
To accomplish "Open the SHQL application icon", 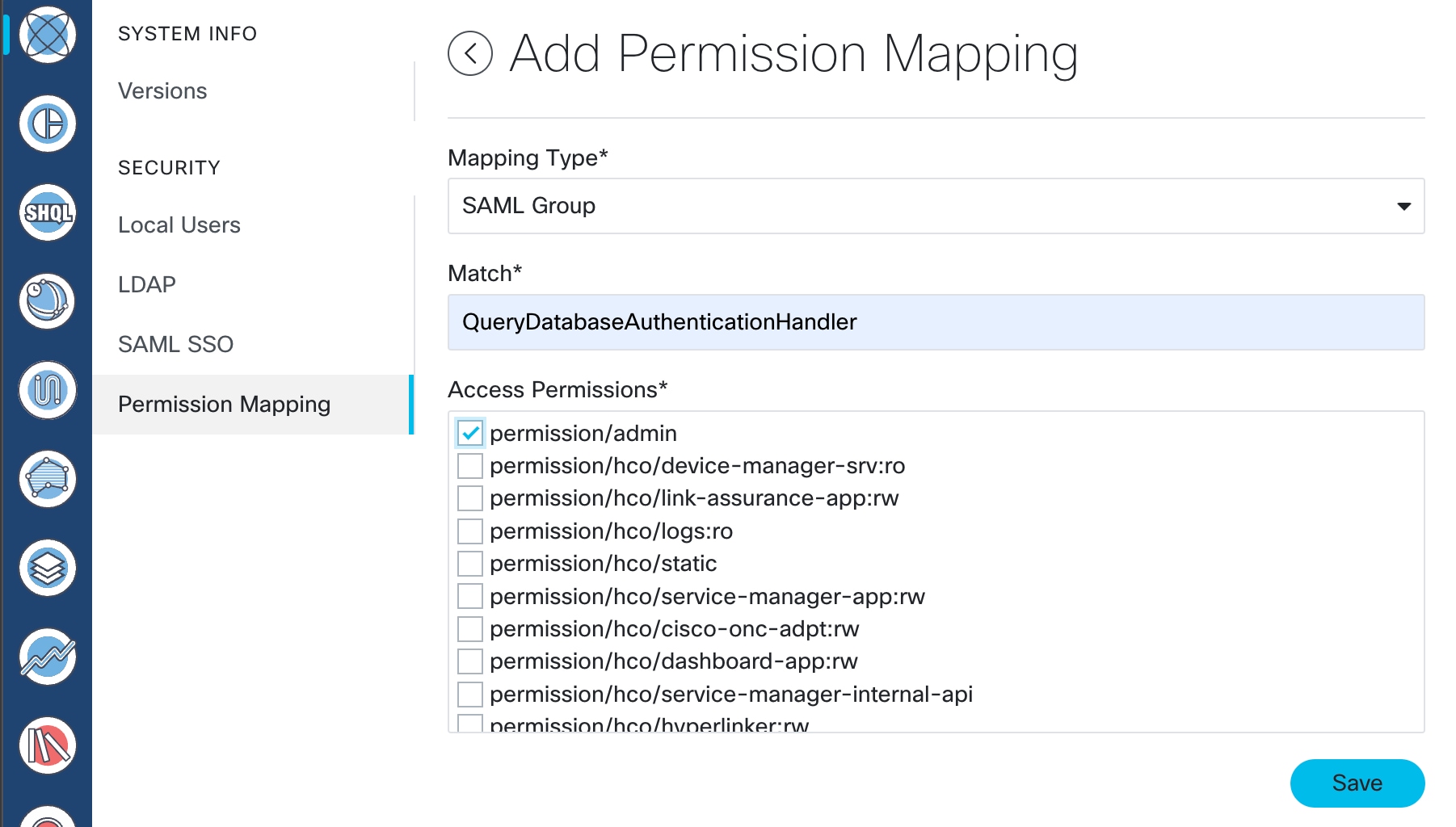I will (x=48, y=212).
